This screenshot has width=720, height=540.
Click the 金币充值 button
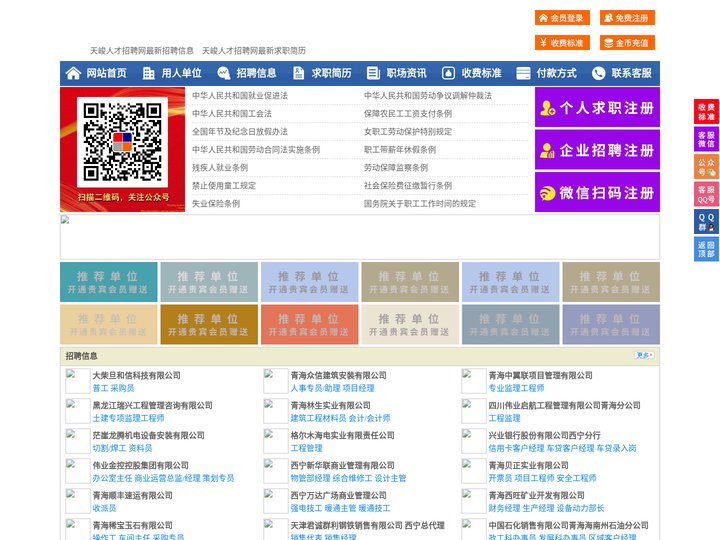tap(627, 43)
